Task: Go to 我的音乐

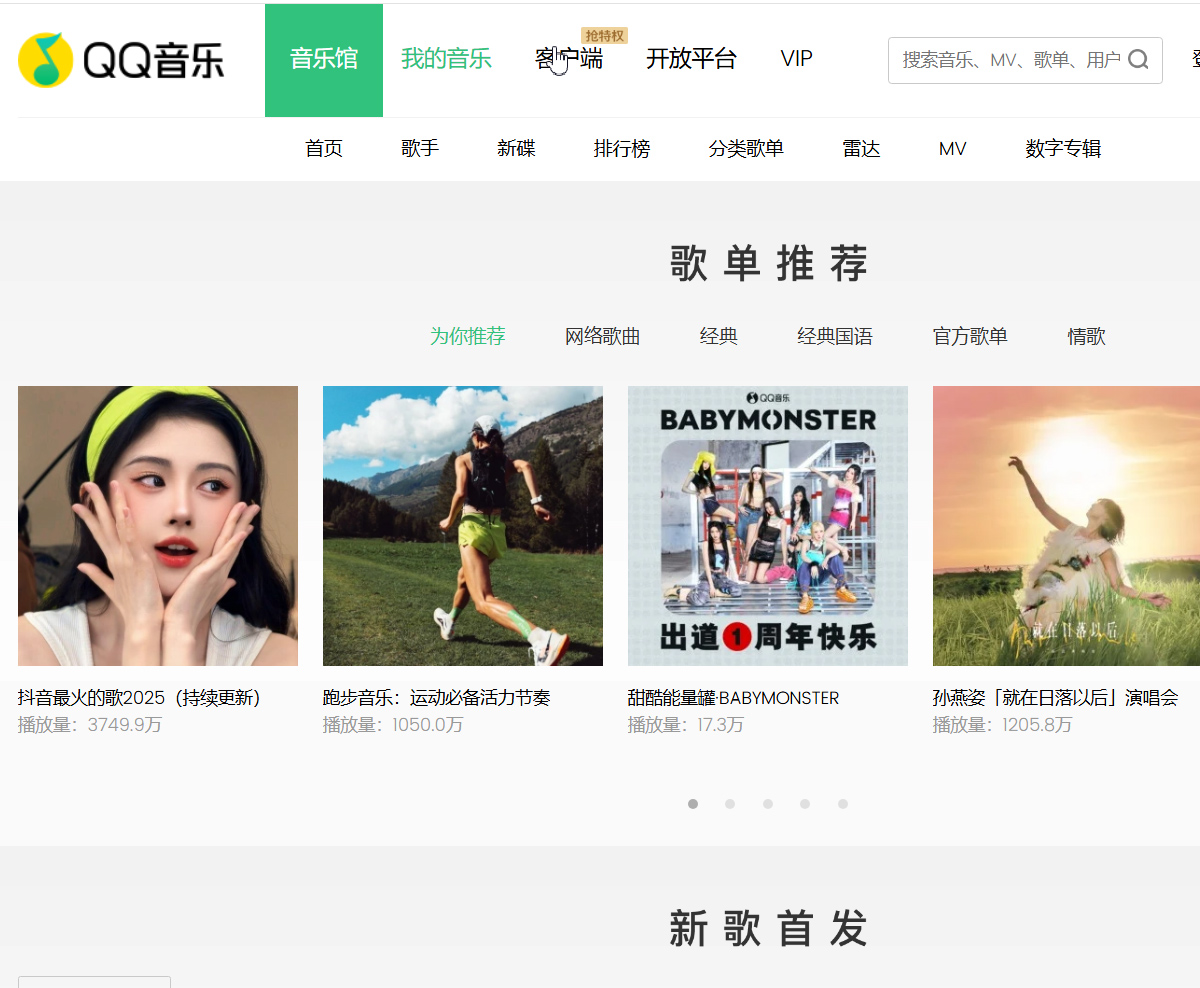Action: click(x=446, y=60)
